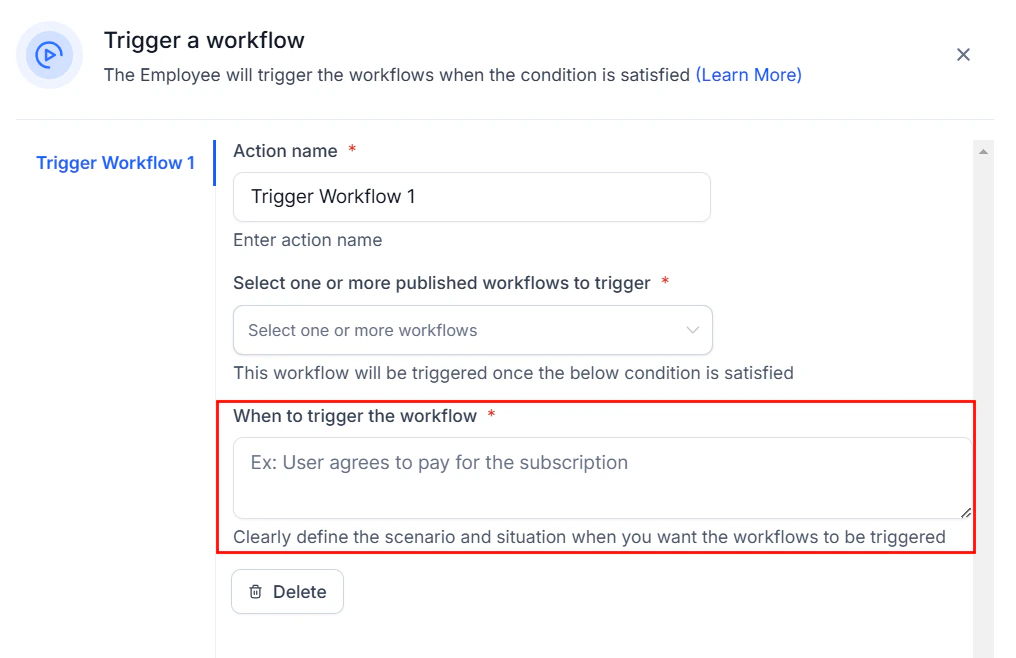1016x658 pixels.
Task: Click the chevron on the workflows selector
Action: [692, 330]
